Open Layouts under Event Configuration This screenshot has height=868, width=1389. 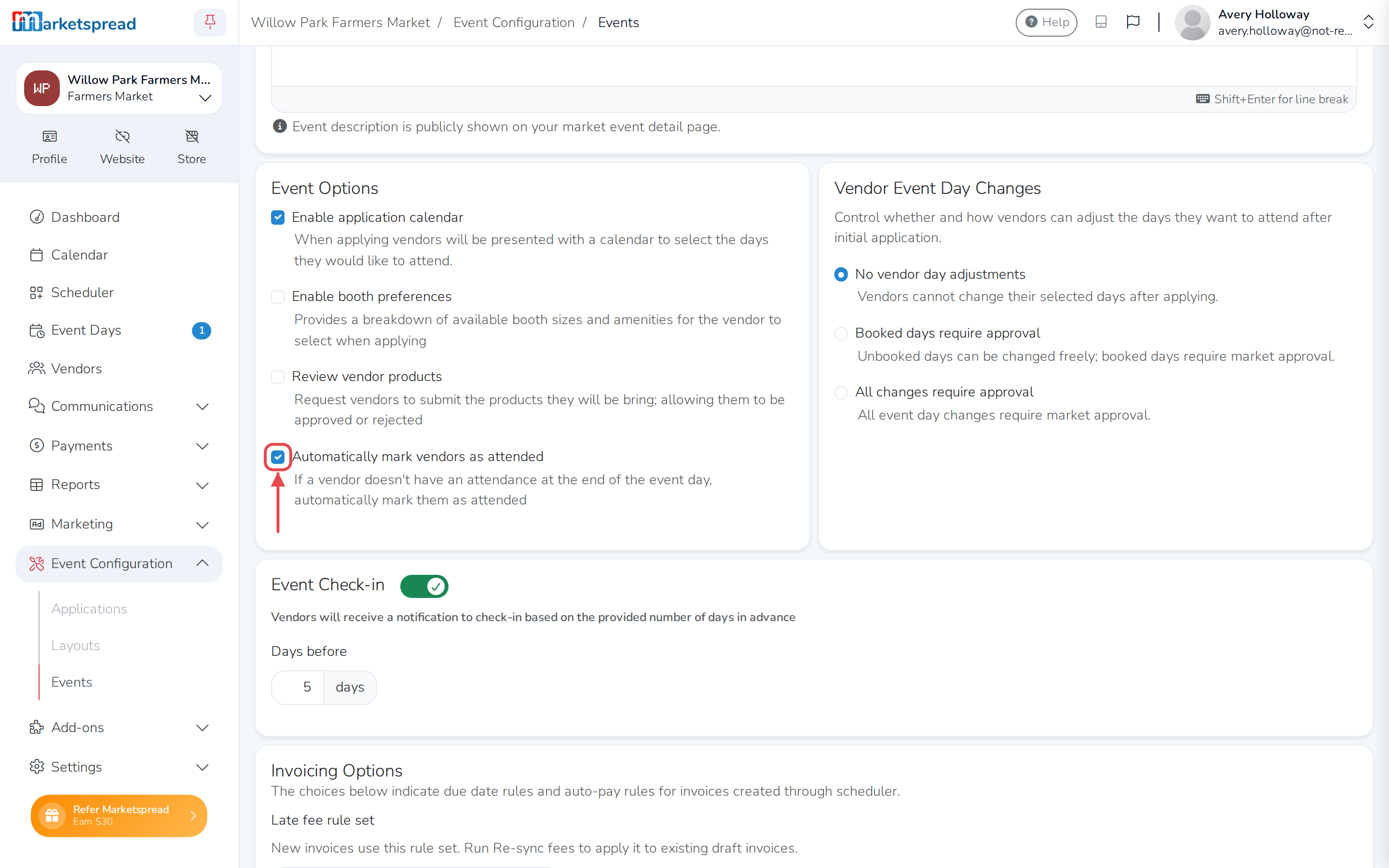coord(75,645)
